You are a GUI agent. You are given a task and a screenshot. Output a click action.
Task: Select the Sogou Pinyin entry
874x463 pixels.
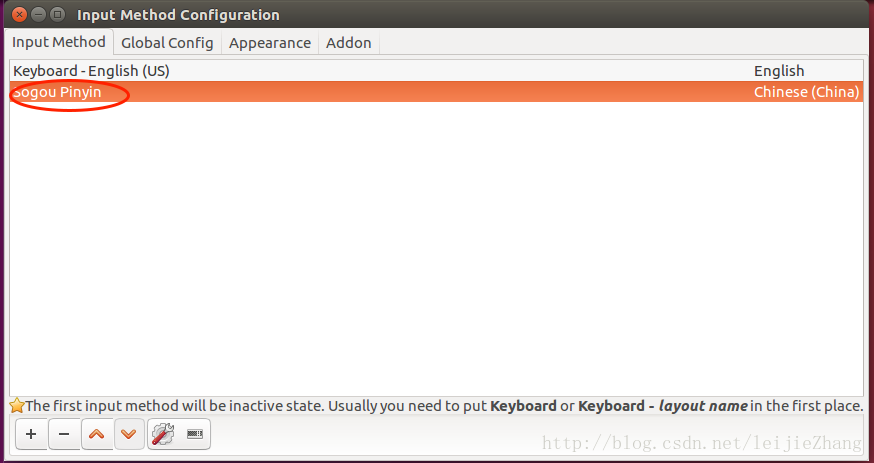pos(58,92)
